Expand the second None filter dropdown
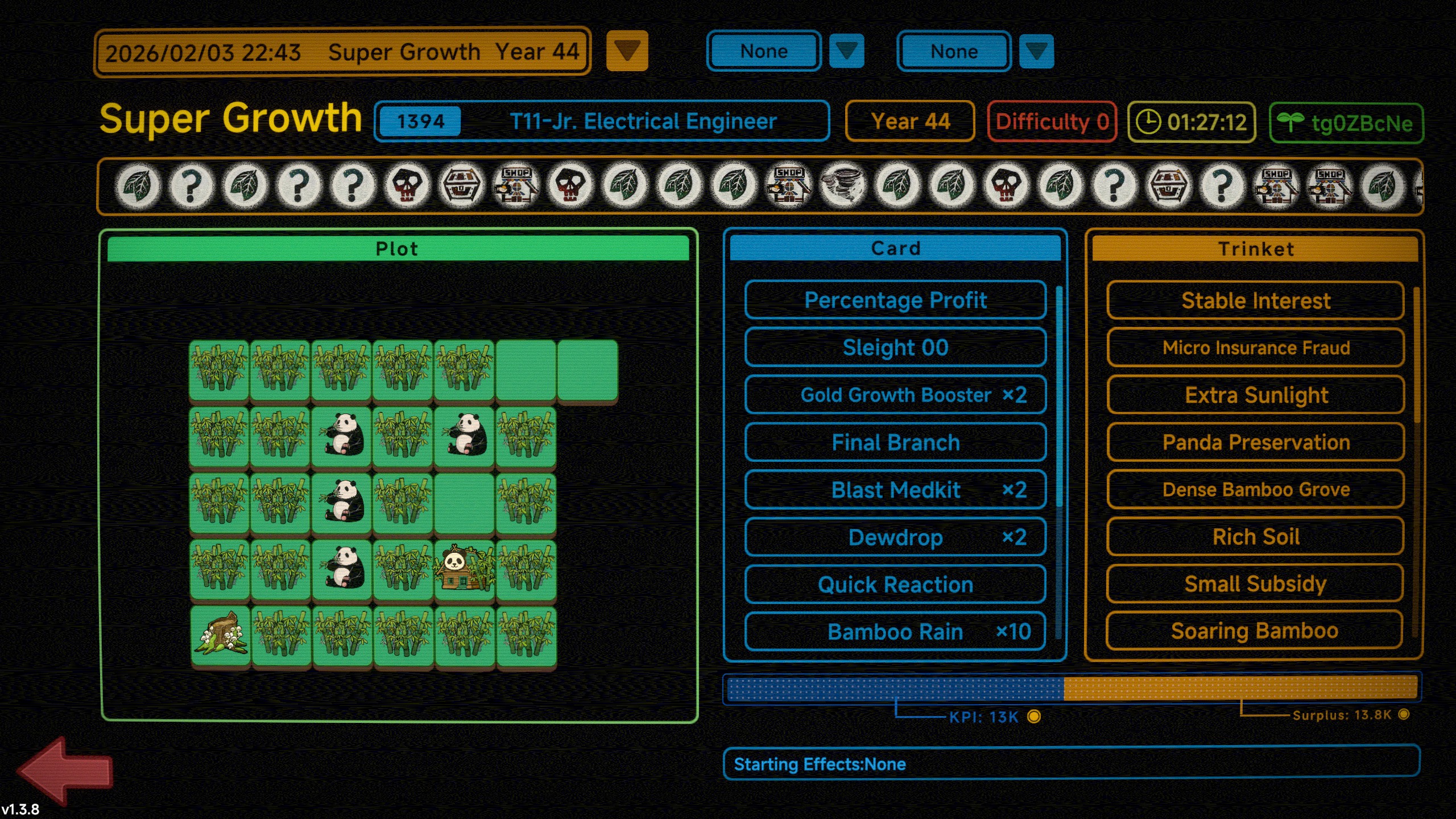 1036,51
